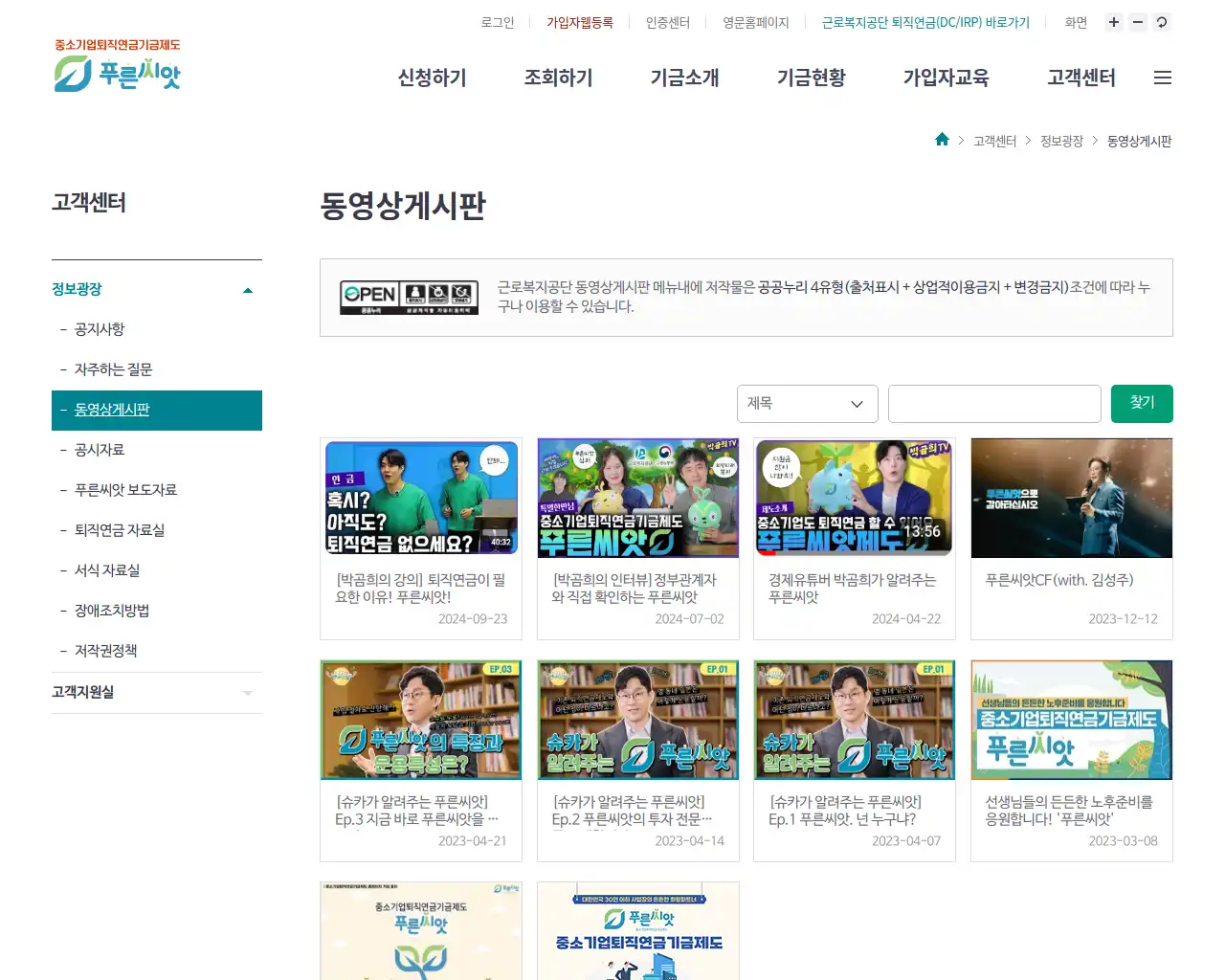Click the 로그인 link
This screenshot has height=980, width=1225.
[x=497, y=22]
